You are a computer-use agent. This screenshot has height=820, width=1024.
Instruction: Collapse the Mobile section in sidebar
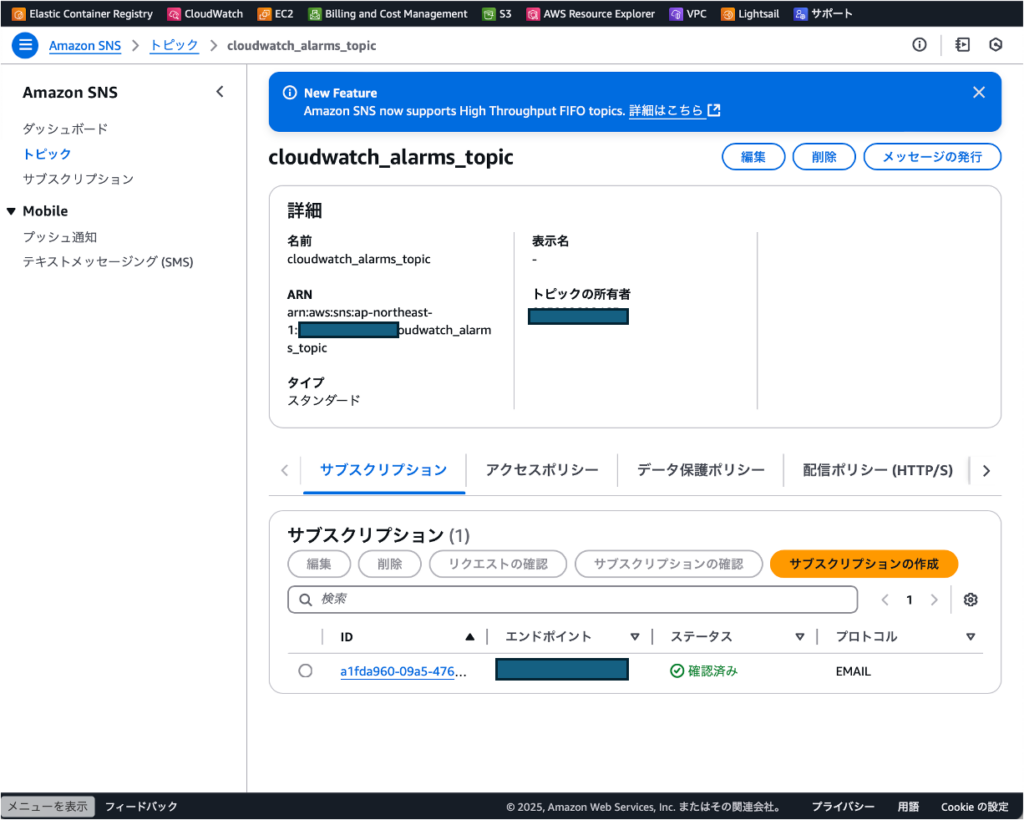11,211
